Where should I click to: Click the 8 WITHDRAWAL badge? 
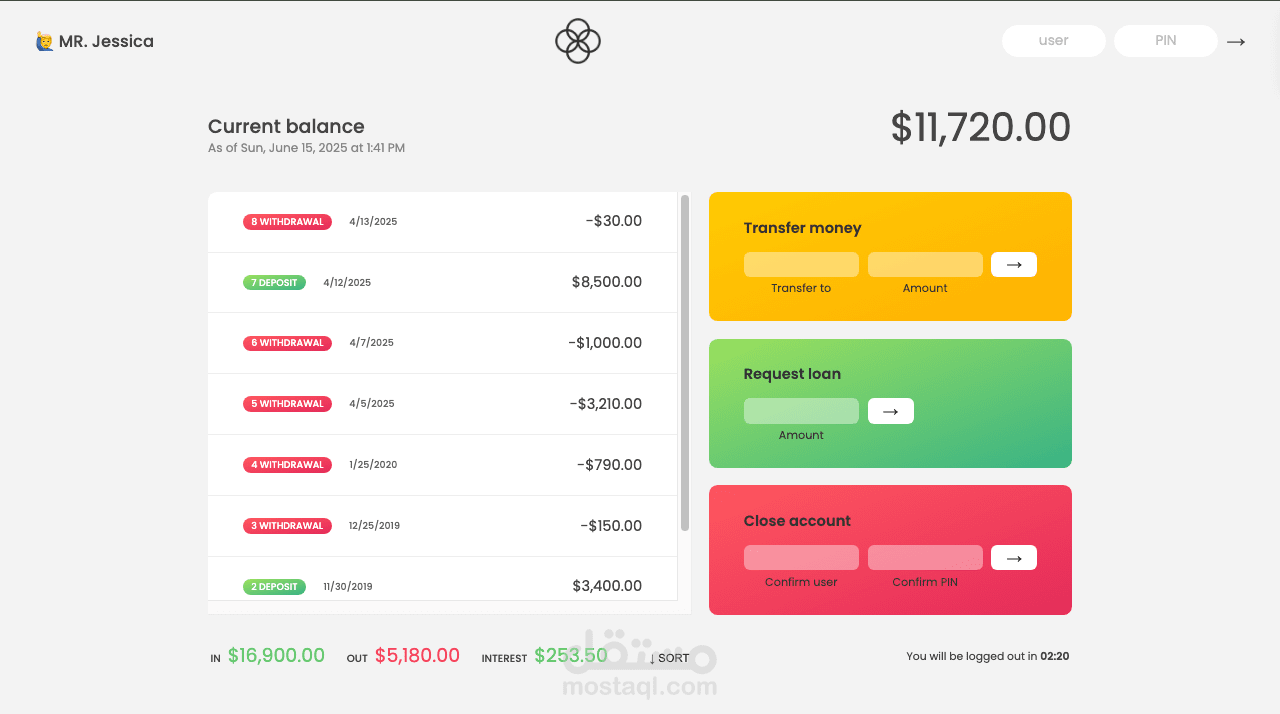pos(287,222)
